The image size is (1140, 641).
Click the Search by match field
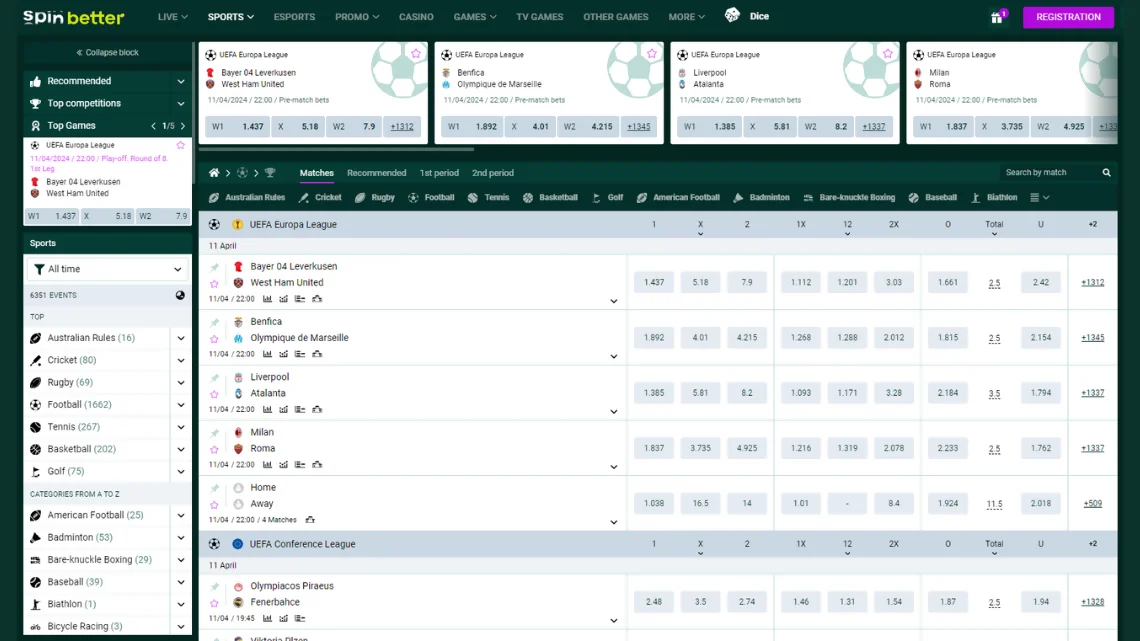1051,172
